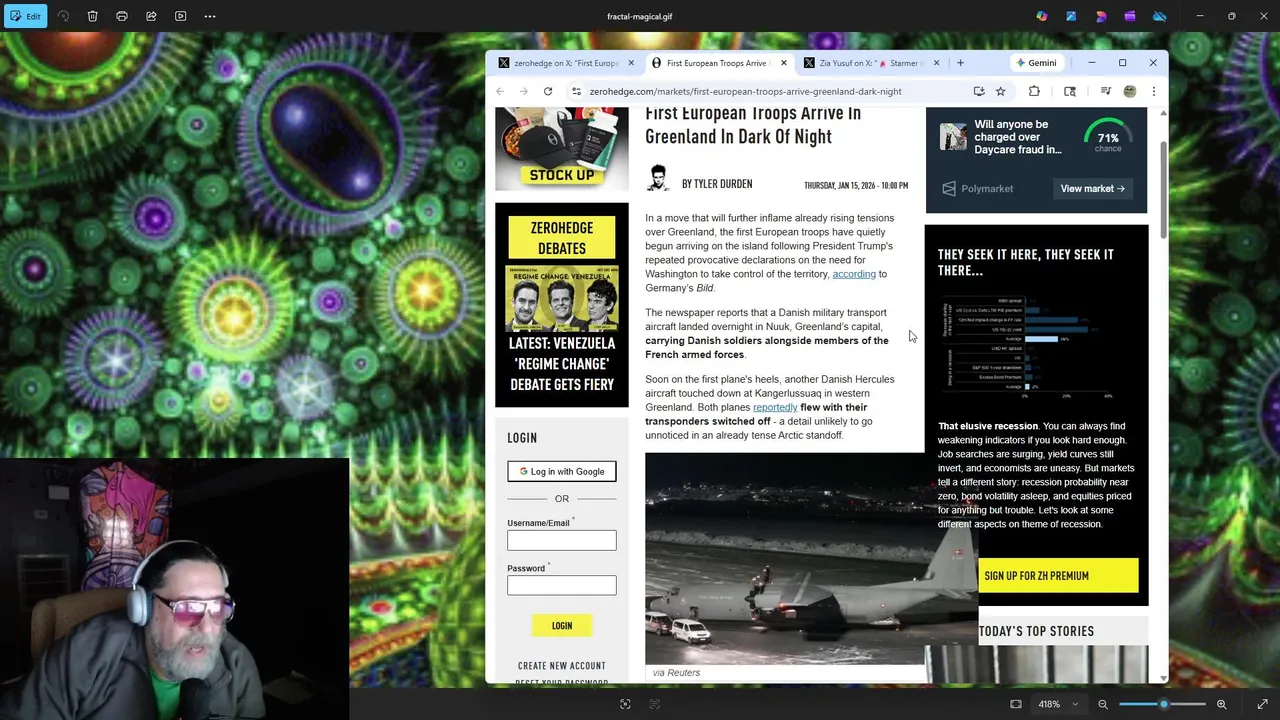Click the View market button

[1092, 189]
